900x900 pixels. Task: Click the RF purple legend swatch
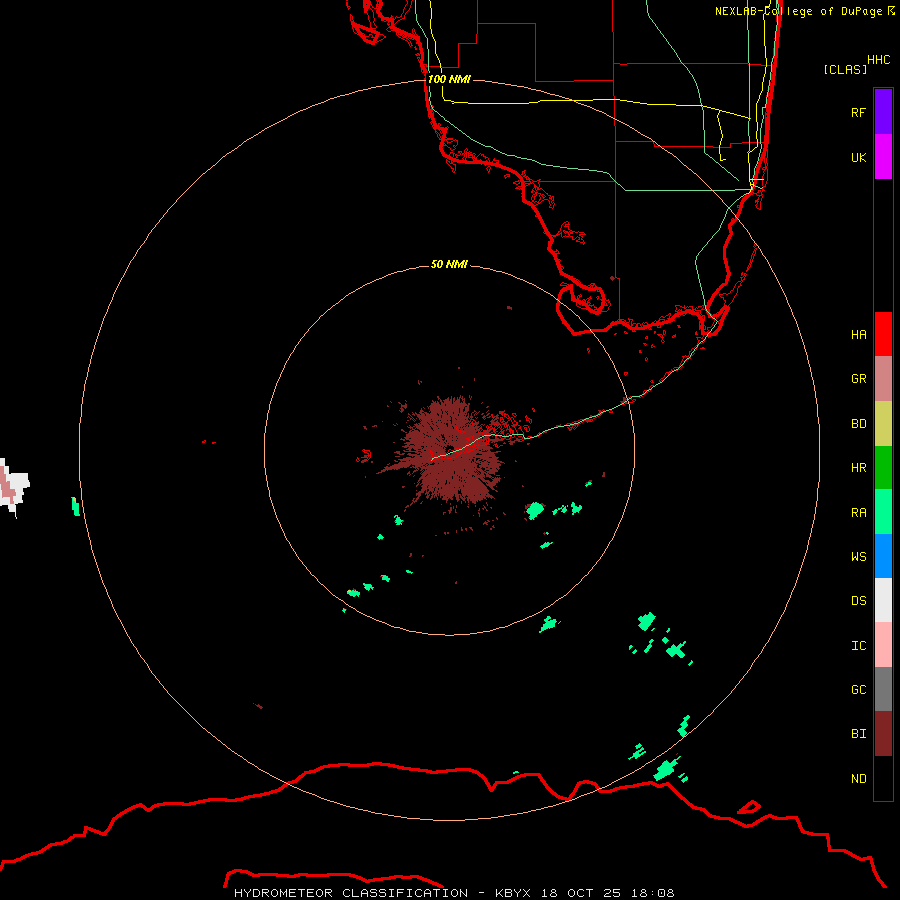point(883,112)
